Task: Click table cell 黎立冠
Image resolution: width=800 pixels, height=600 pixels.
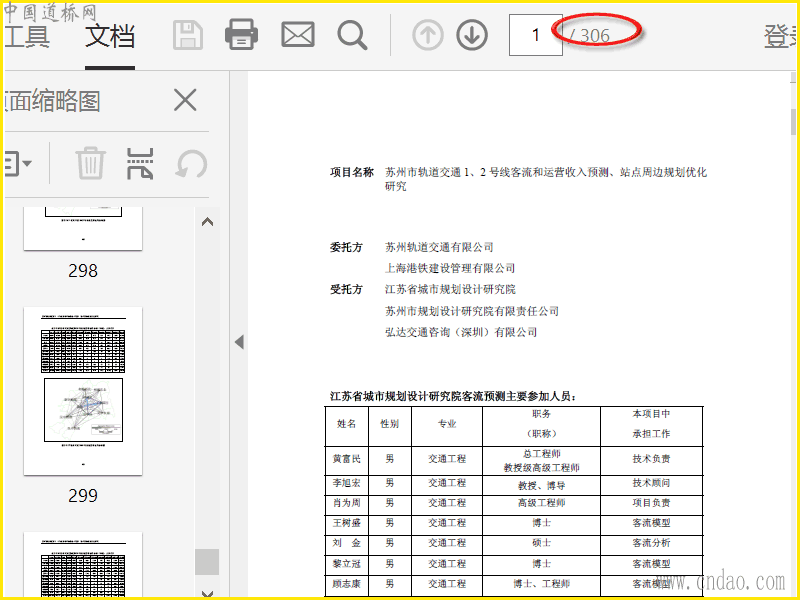Action: pos(346,564)
